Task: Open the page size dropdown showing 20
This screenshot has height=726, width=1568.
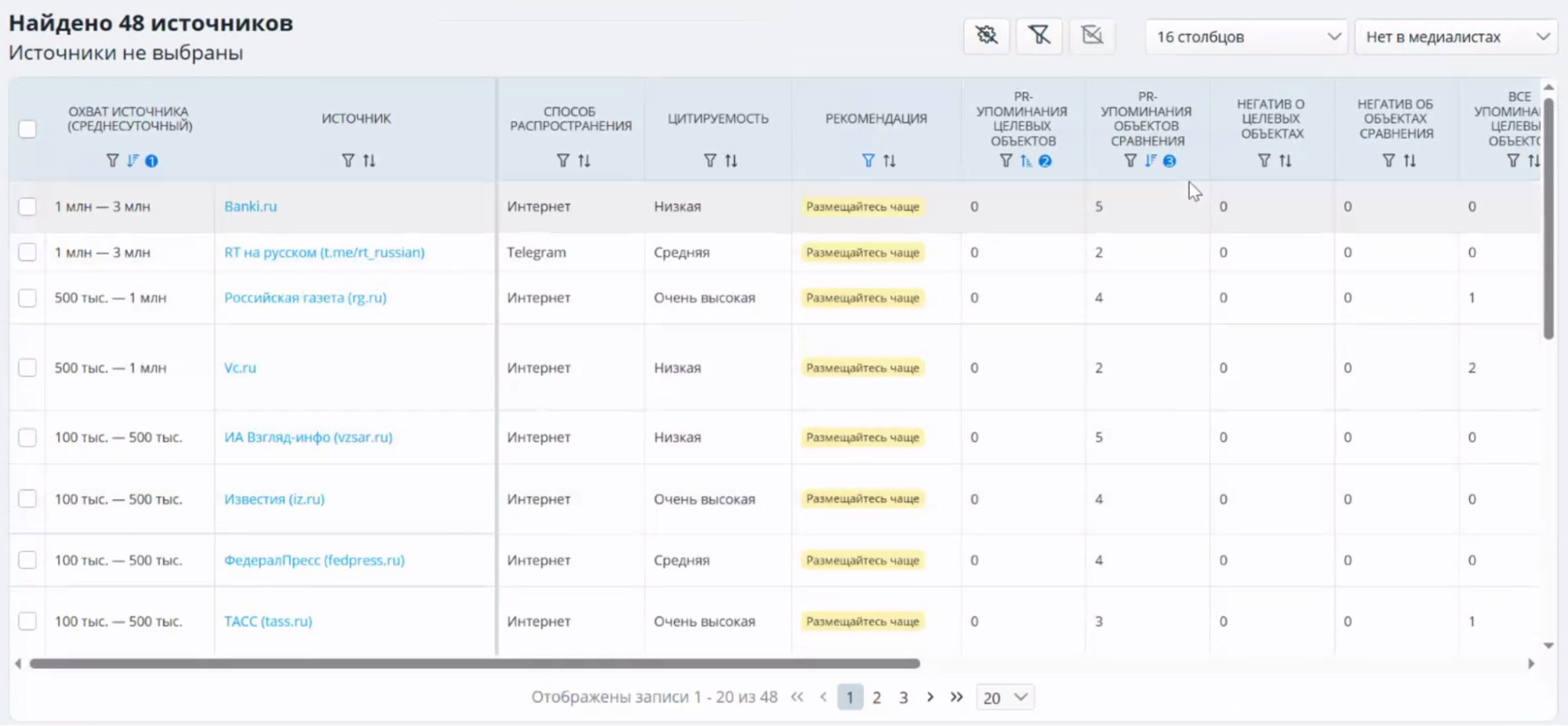Action: click(1005, 697)
